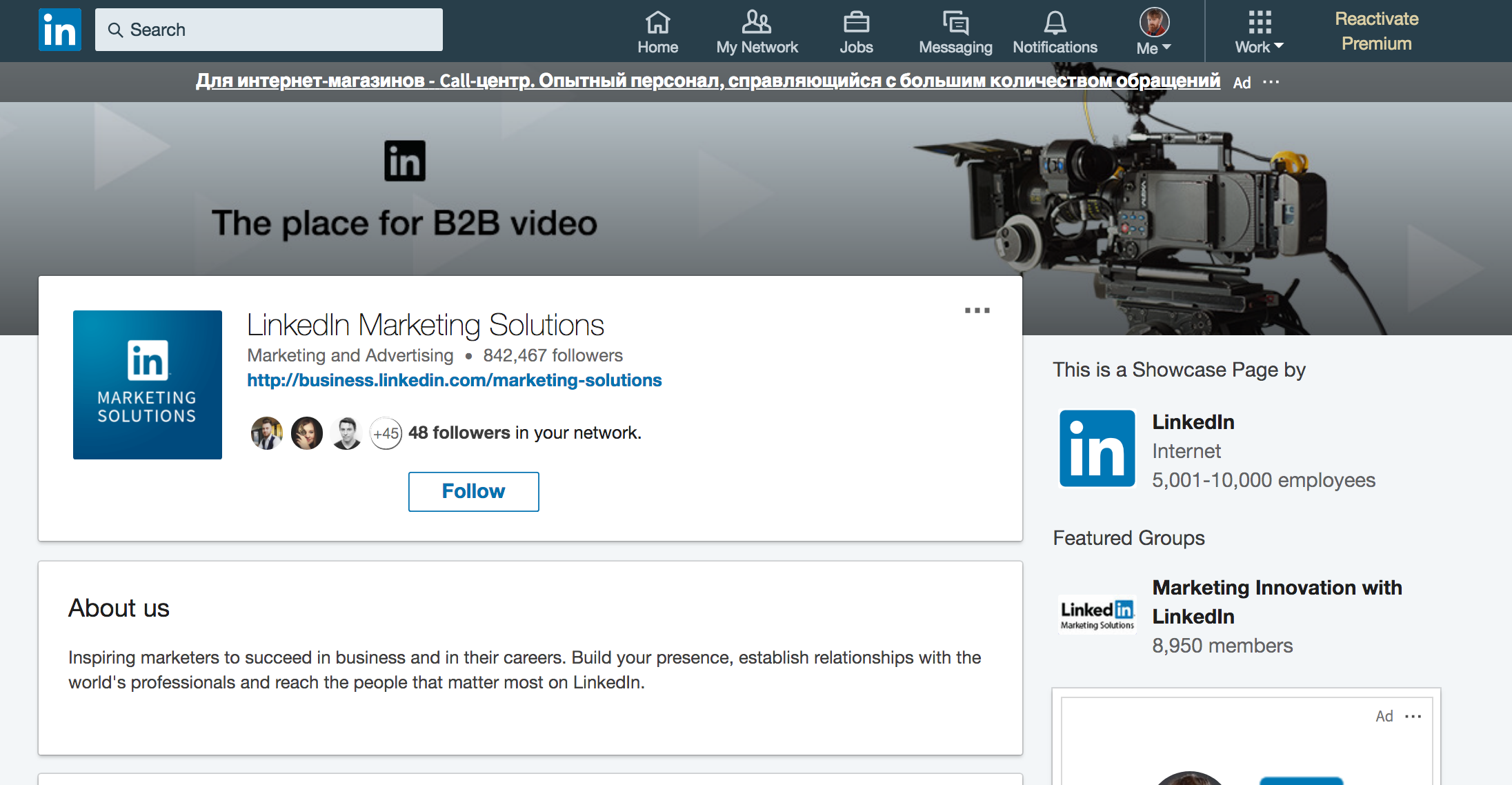Screen dimensions: 1512x785
Task: Click first follower avatar in your network
Action: tap(267, 433)
